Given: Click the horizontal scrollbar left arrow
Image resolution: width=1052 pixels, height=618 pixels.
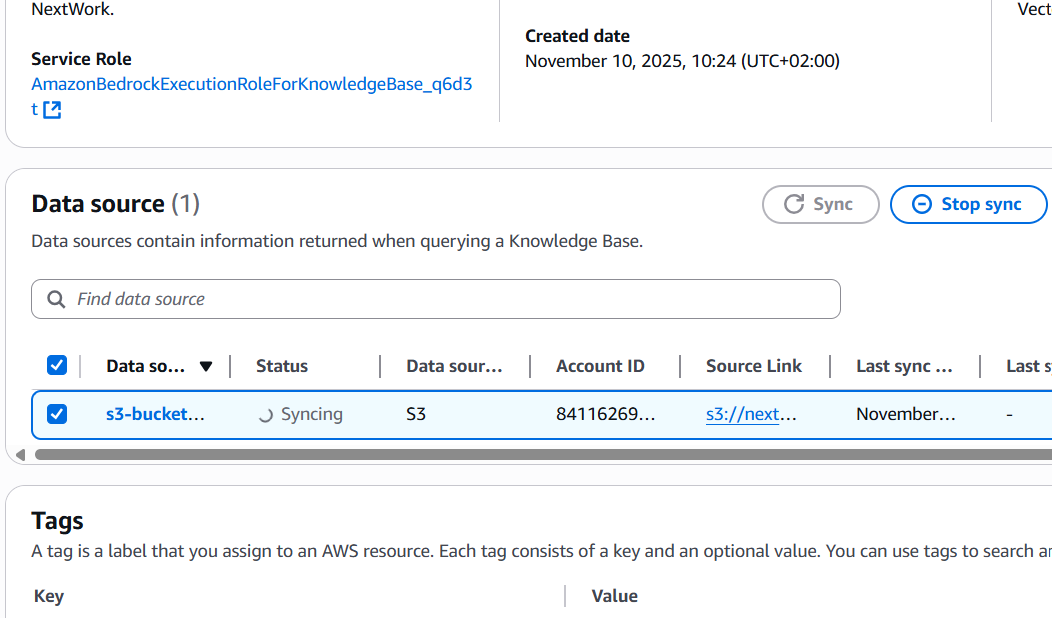Looking at the screenshot, I should pos(20,455).
